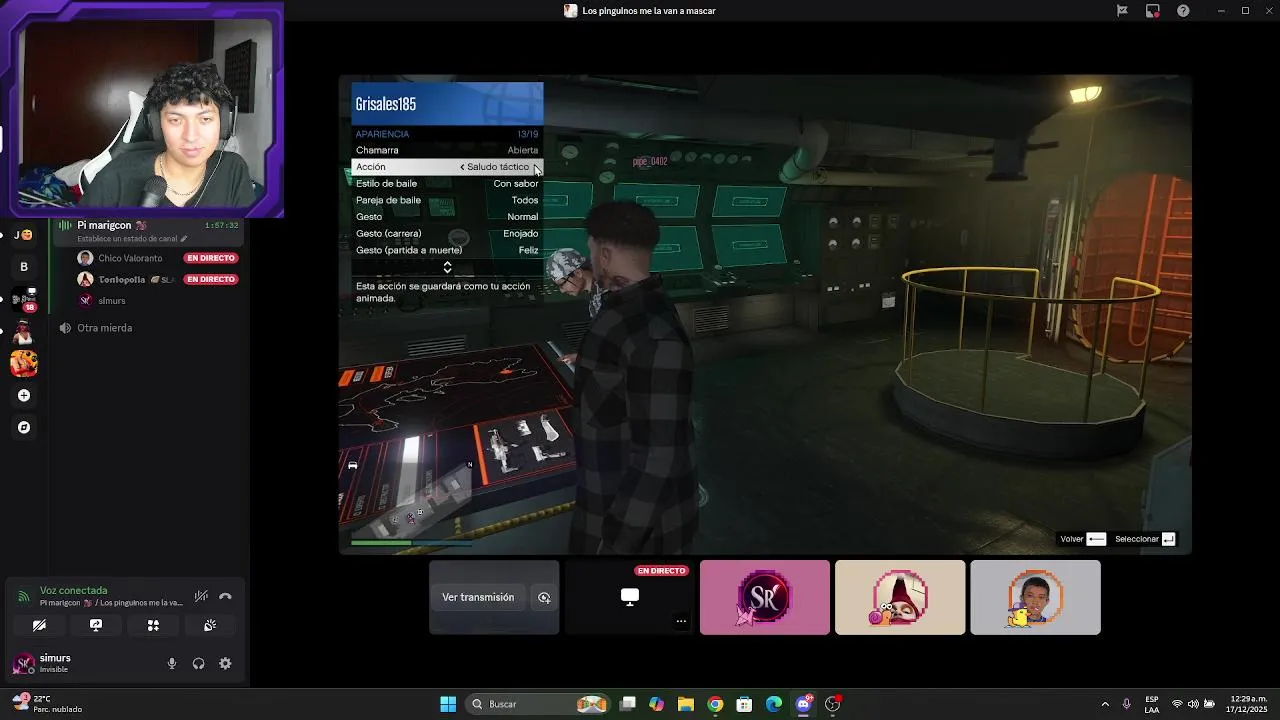Open the soundboard button
The image size is (1280, 720).
point(210,625)
